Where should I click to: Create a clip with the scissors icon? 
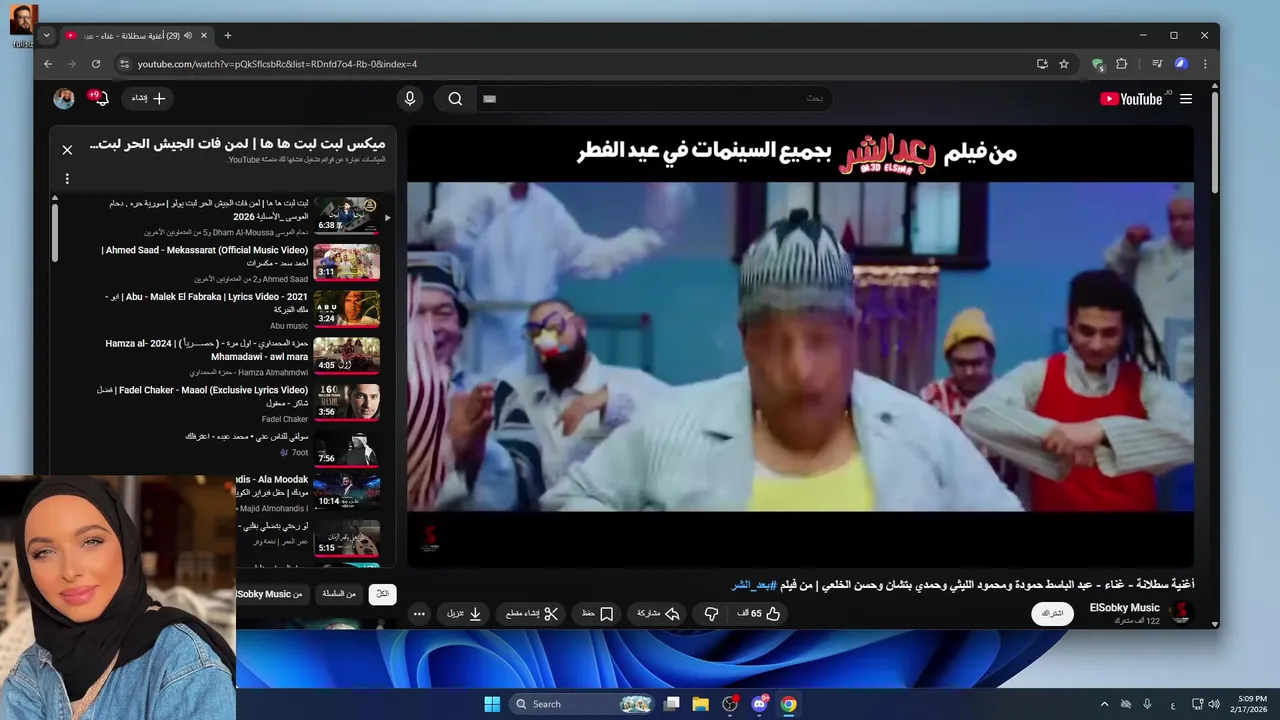(531, 613)
